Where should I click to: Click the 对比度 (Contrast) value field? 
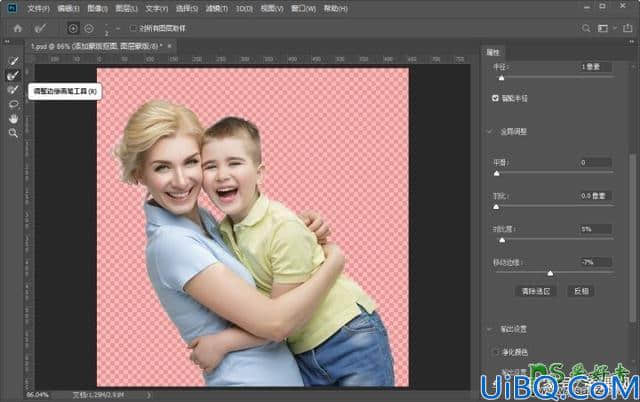click(596, 229)
